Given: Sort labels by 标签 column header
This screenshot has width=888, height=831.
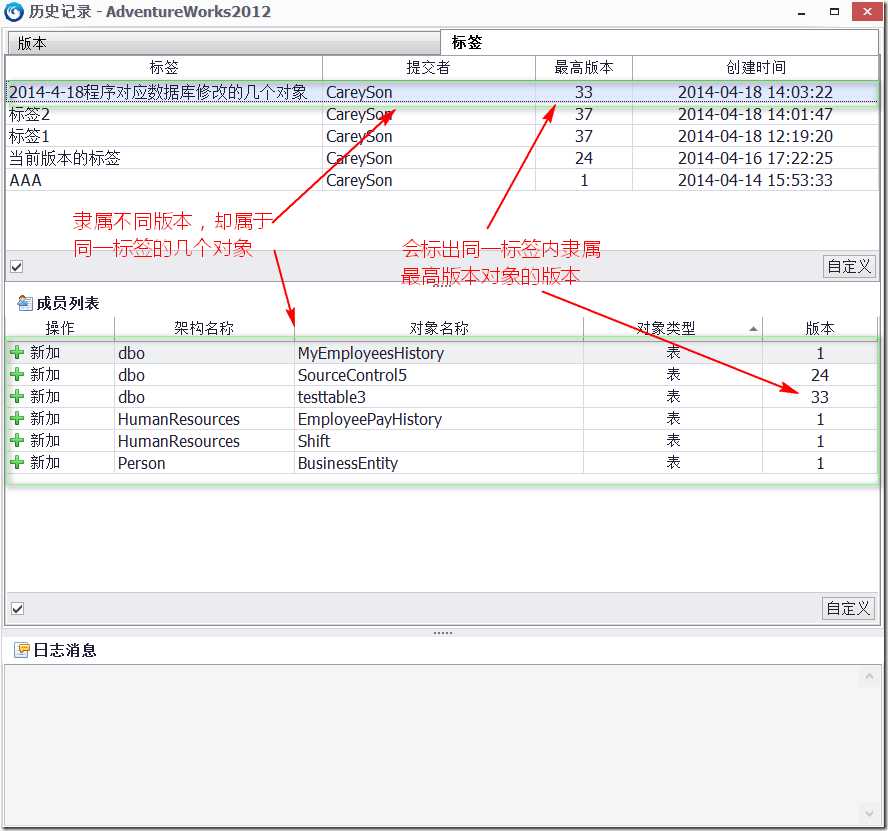Looking at the screenshot, I should (164, 67).
